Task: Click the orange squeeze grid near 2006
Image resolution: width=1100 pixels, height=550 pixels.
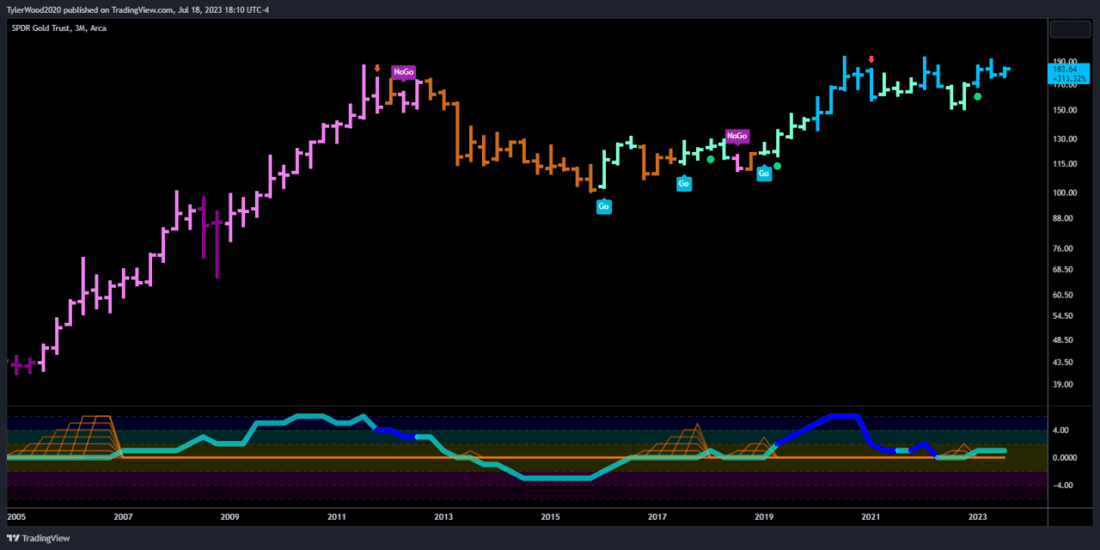Action: (x=84, y=436)
